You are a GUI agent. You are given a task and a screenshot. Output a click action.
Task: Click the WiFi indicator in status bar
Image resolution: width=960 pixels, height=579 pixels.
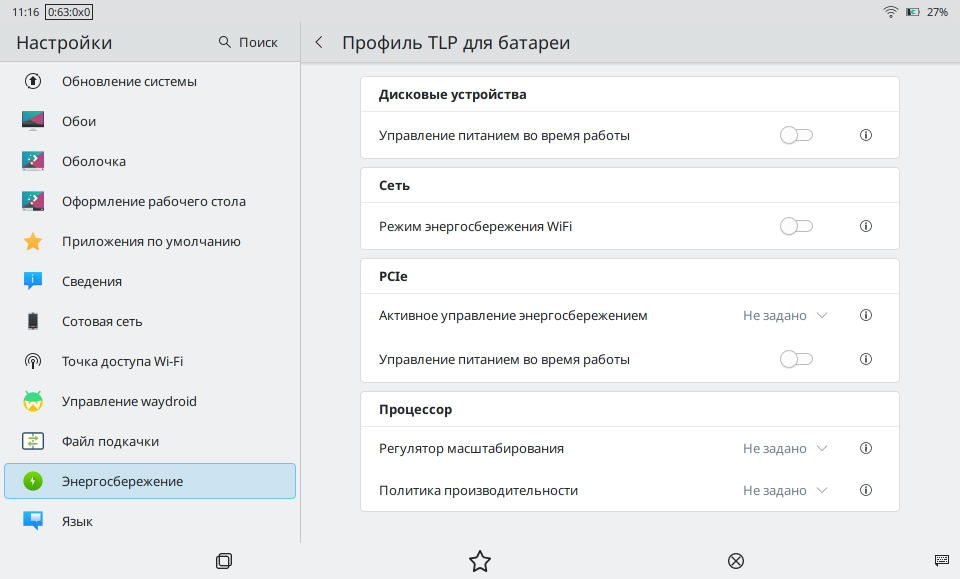(x=889, y=12)
